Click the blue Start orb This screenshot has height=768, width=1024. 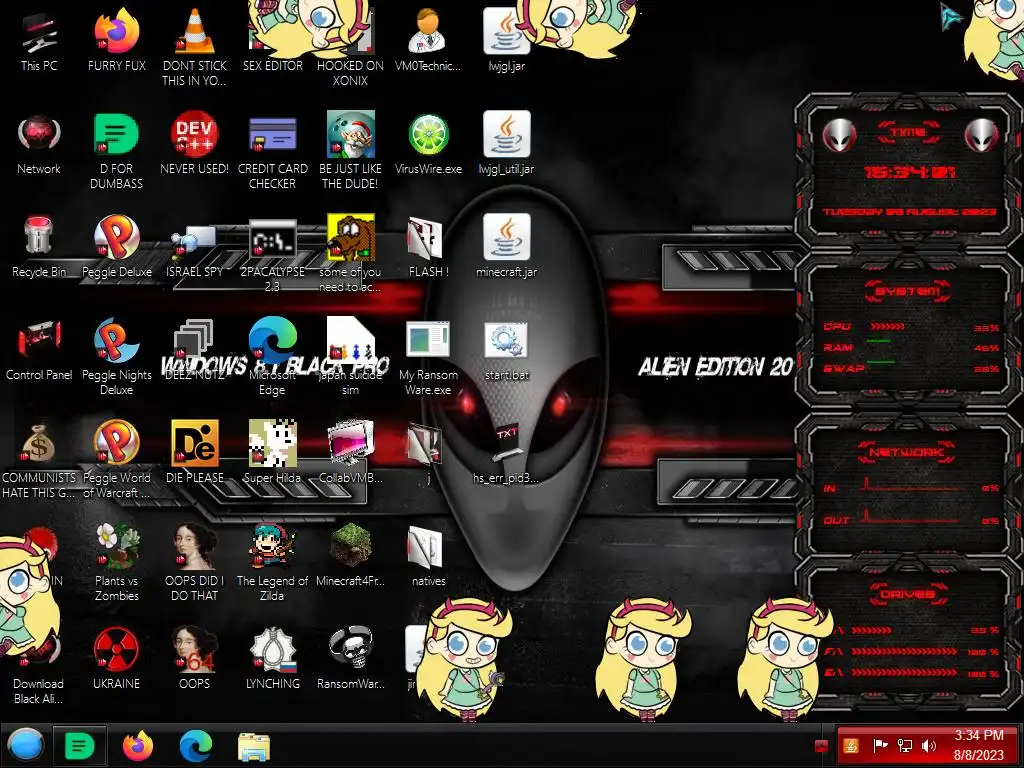(26, 745)
